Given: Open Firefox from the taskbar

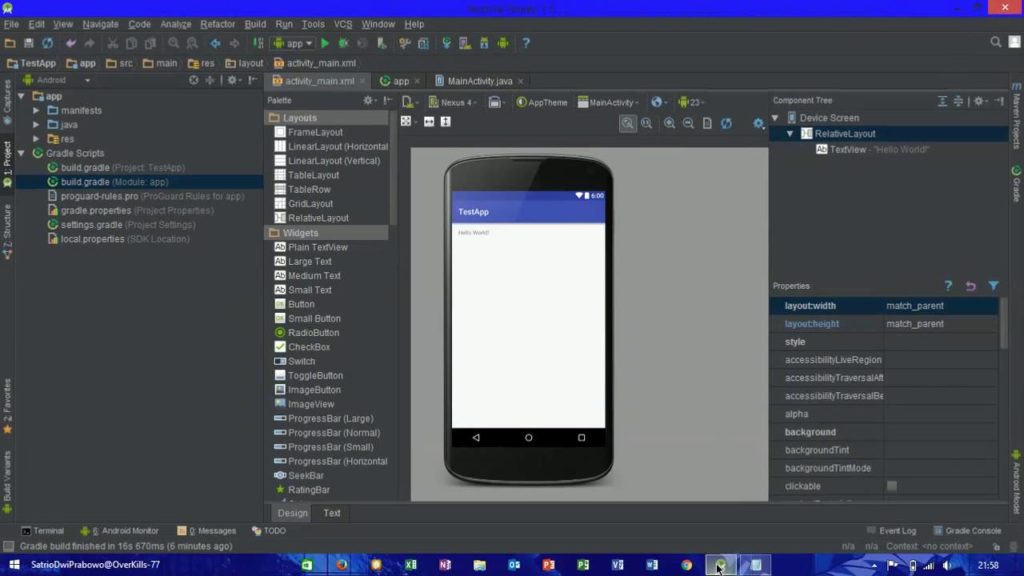Looking at the screenshot, I should tap(342, 564).
